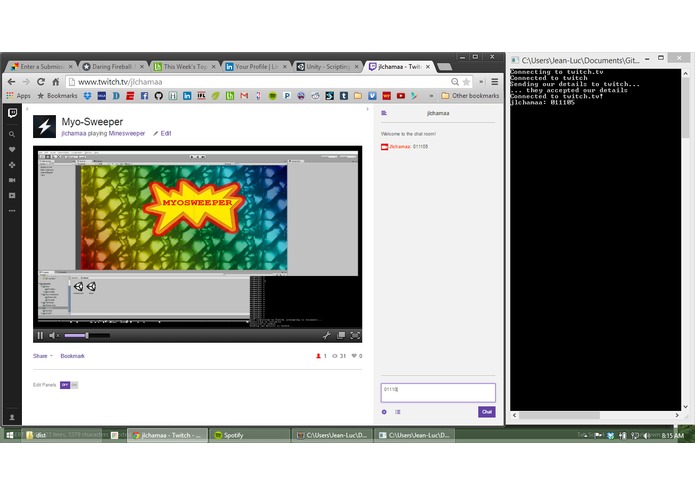Open the LinkedIn bookmark icon
Screen dimensions: 695x494
(187, 96)
